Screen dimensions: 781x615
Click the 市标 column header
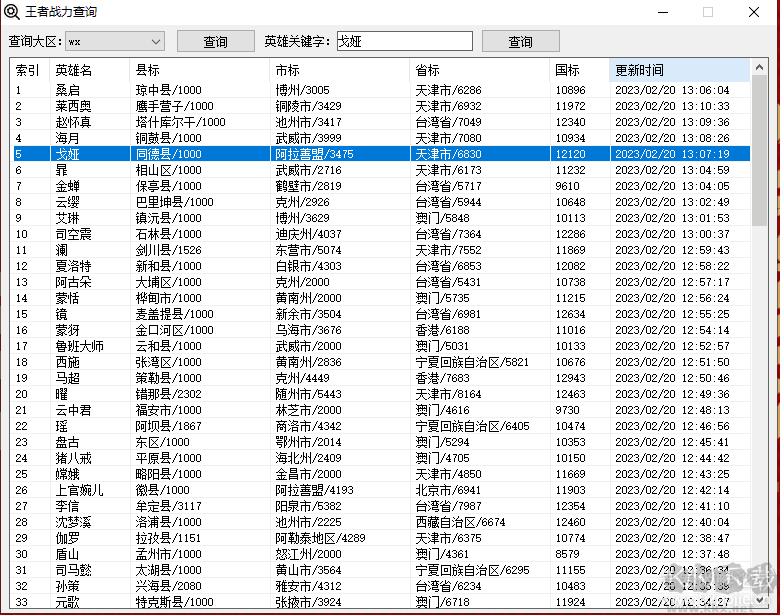pos(340,70)
